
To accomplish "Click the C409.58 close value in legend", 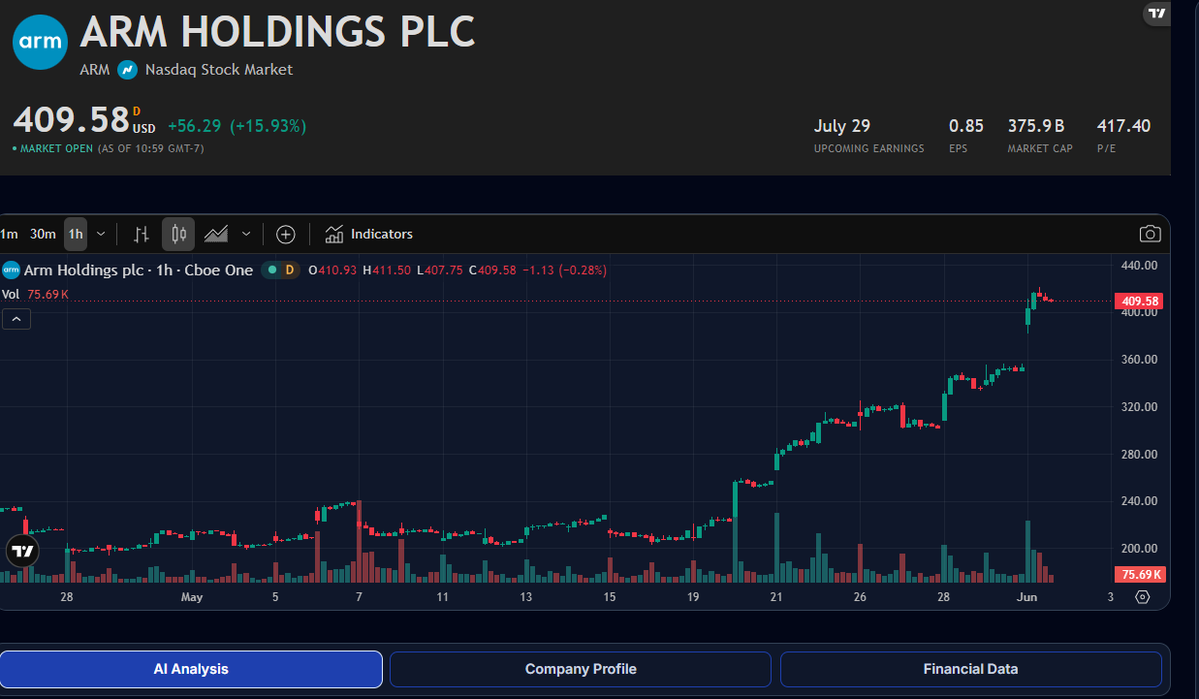I will pyautogui.click(x=492, y=270).
